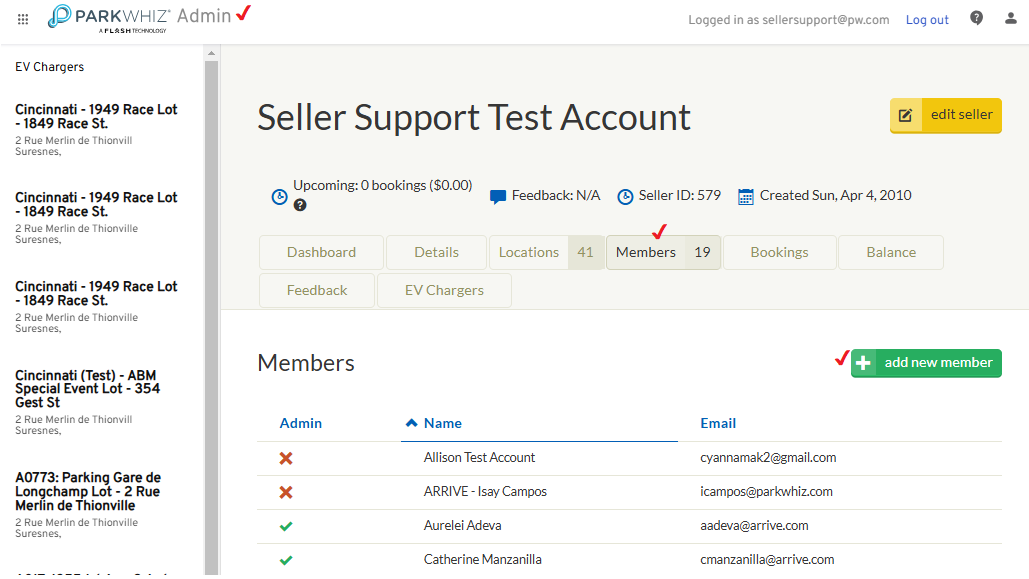Click the sidebar vertical scrollbar track
The height and width of the screenshot is (579, 1029).
point(211,318)
